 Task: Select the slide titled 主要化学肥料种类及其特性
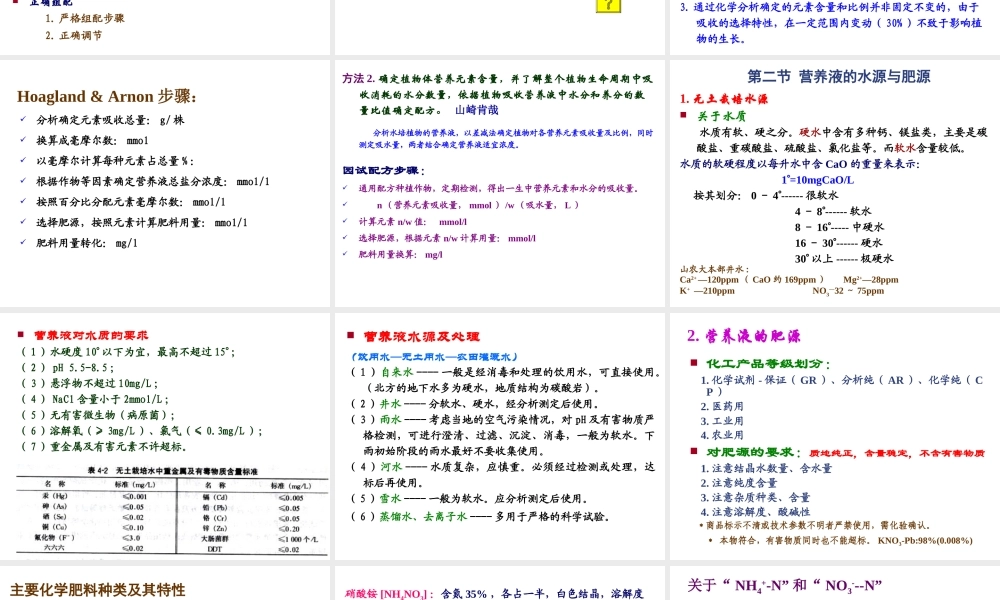tap(95, 590)
